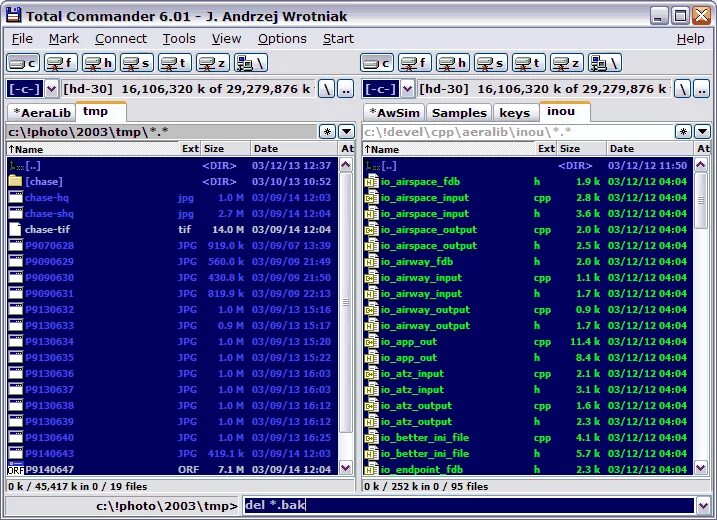Open the Mark menu
717x520 pixels.
(64, 39)
